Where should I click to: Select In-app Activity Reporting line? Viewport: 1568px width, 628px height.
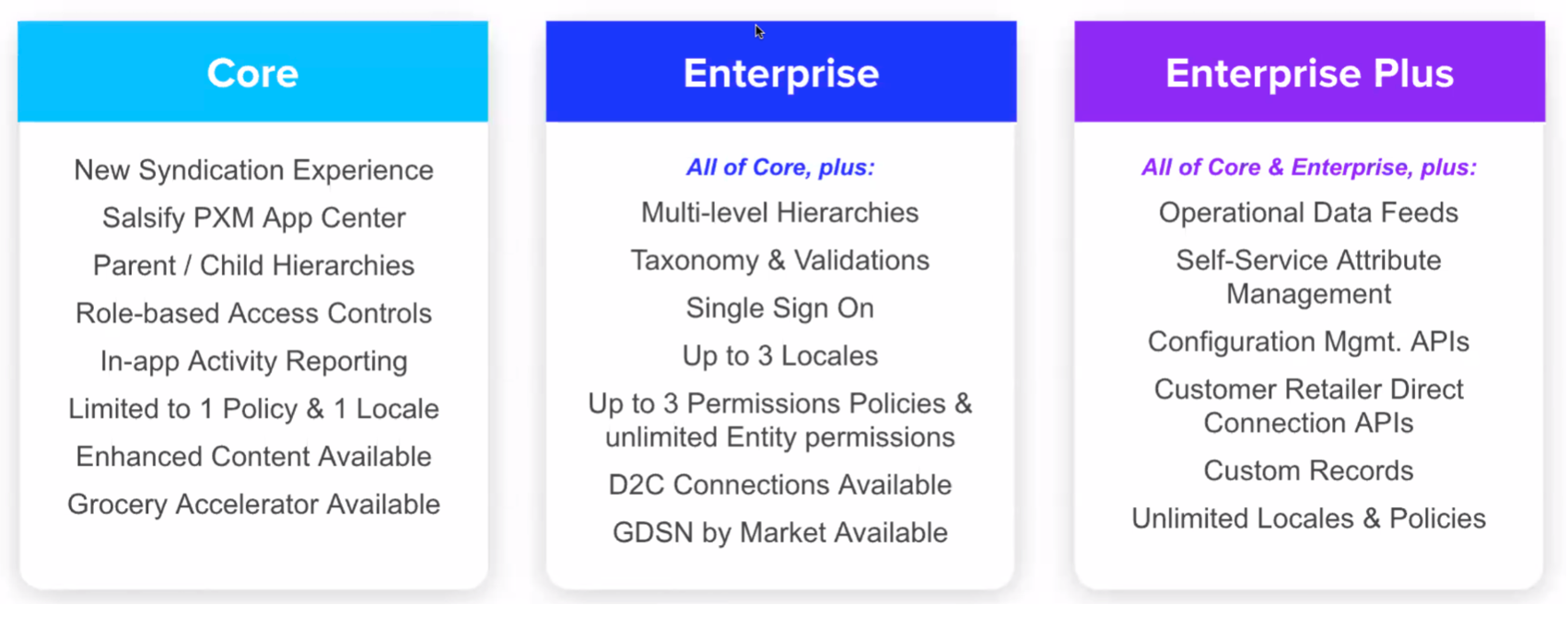point(253,361)
